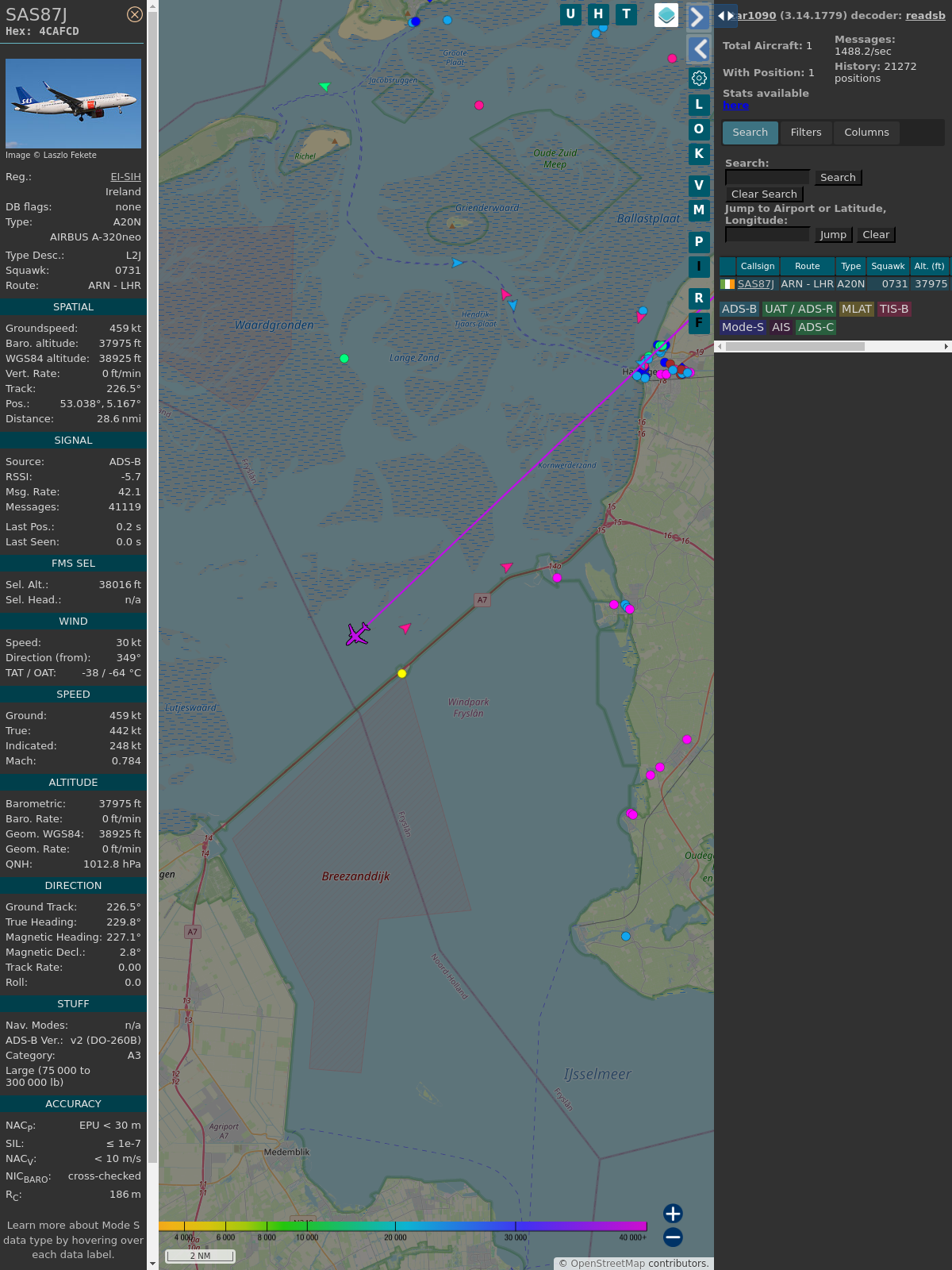Image resolution: width=952 pixels, height=1270 pixels.
Task: Toggle the MLAT source legend
Action: (856, 310)
